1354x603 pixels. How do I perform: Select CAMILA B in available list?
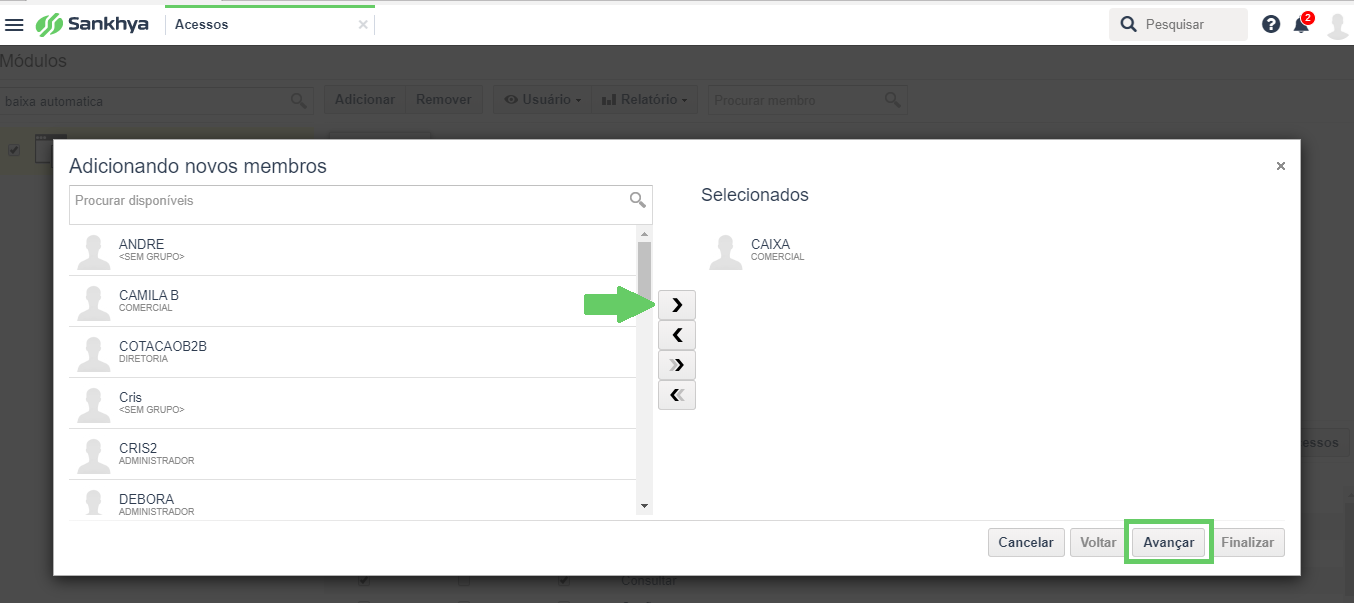click(x=353, y=301)
